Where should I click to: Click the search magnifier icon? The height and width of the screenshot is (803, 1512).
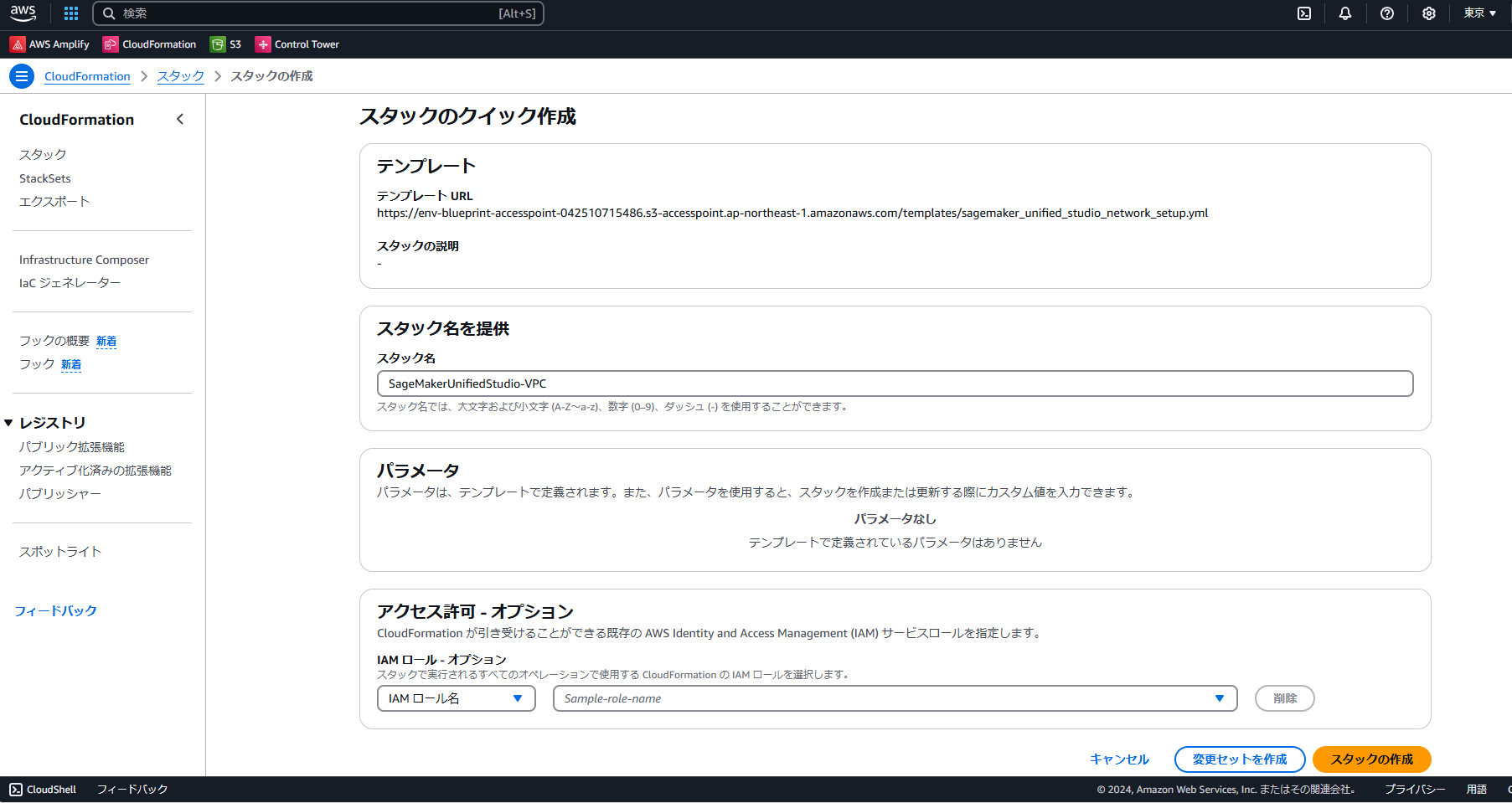tap(109, 13)
